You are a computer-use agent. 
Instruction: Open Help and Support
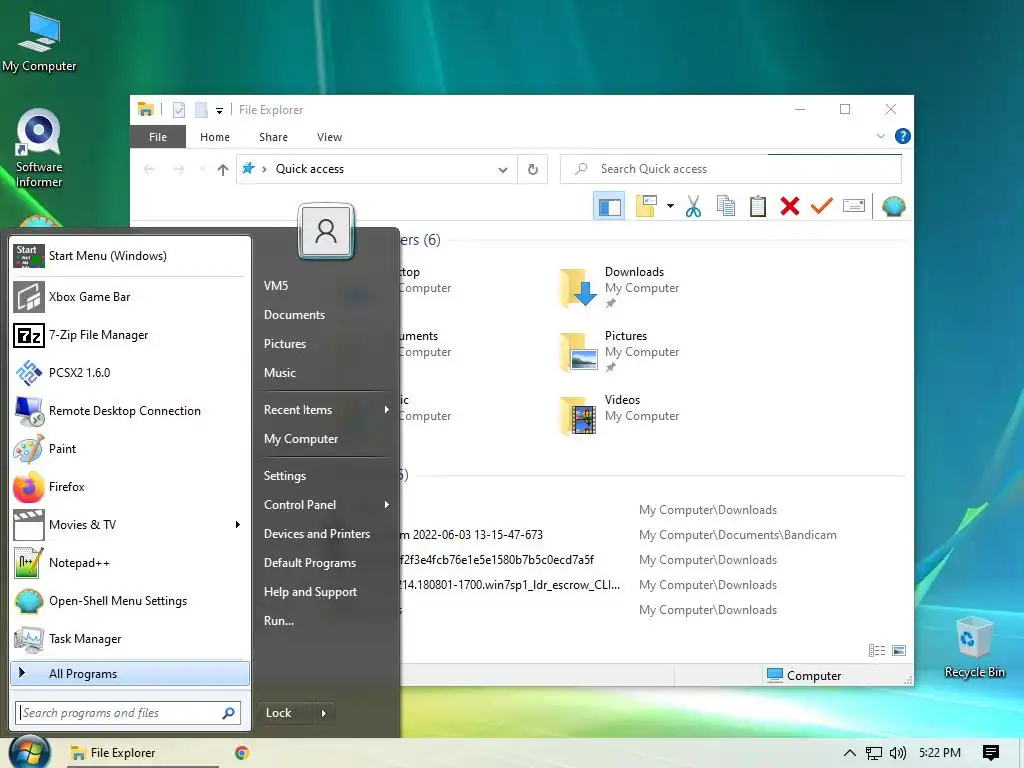(x=327, y=592)
